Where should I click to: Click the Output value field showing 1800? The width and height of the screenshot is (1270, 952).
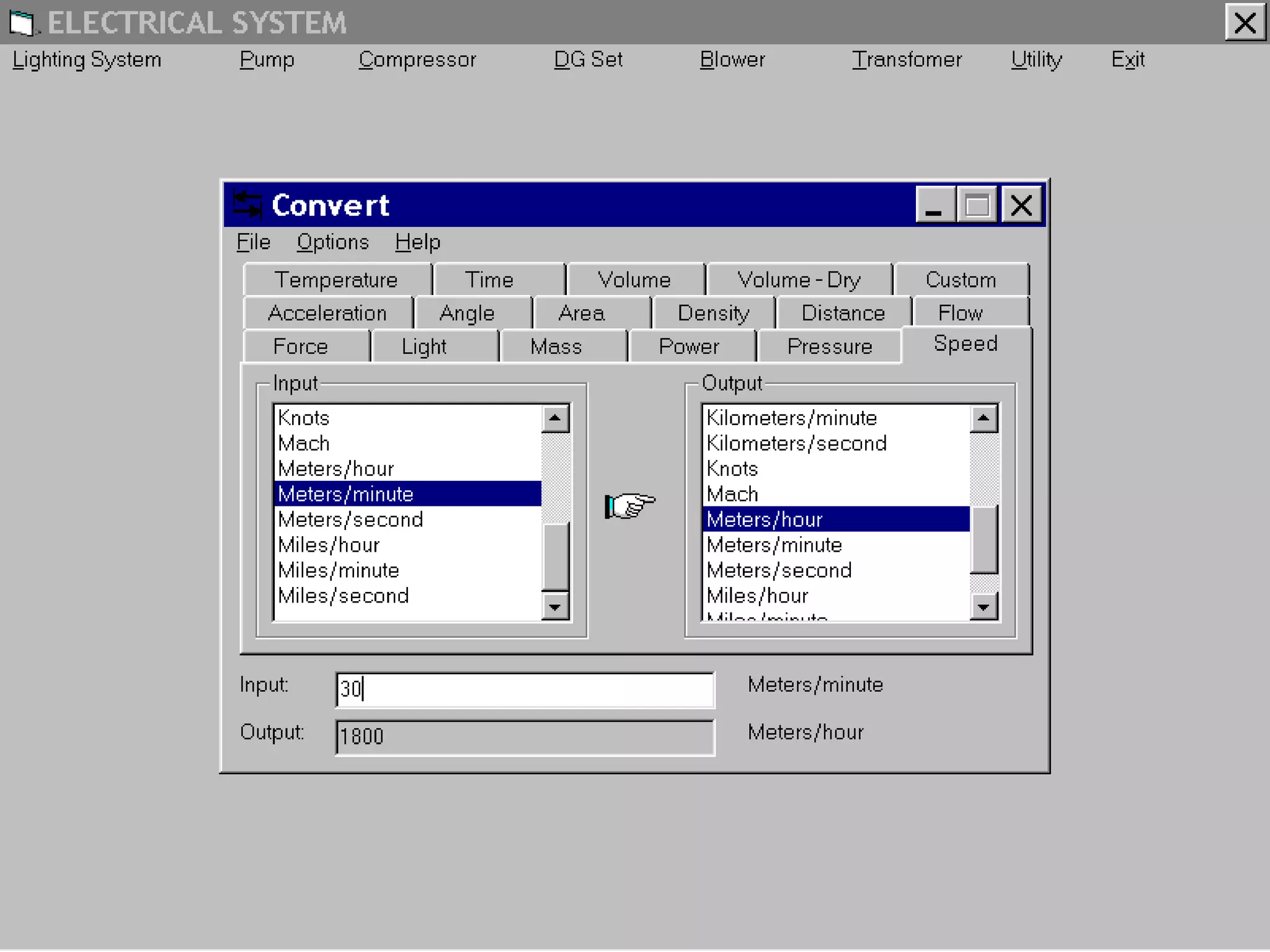click(525, 737)
